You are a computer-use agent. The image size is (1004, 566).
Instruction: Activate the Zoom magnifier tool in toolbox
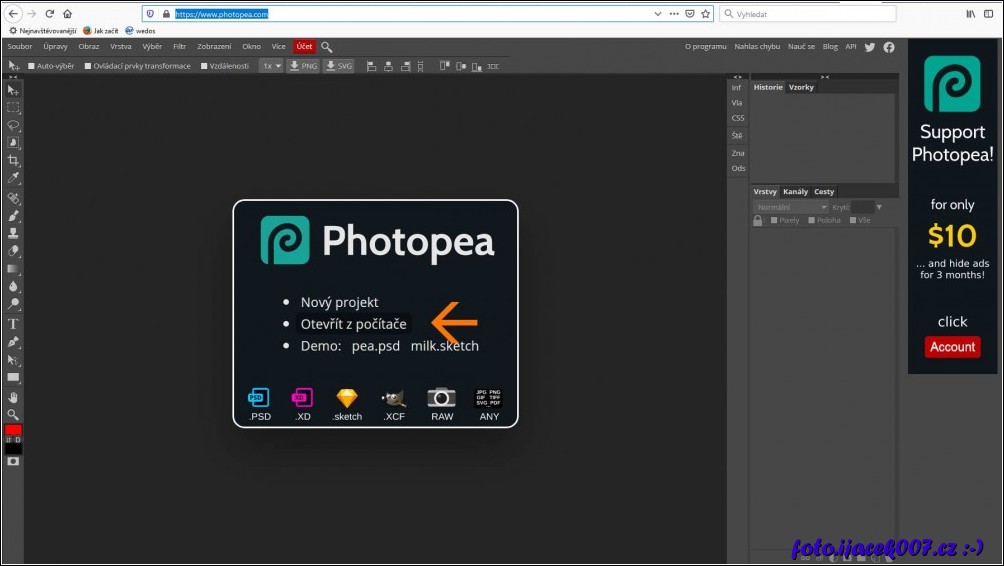click(x=13, y=414)
